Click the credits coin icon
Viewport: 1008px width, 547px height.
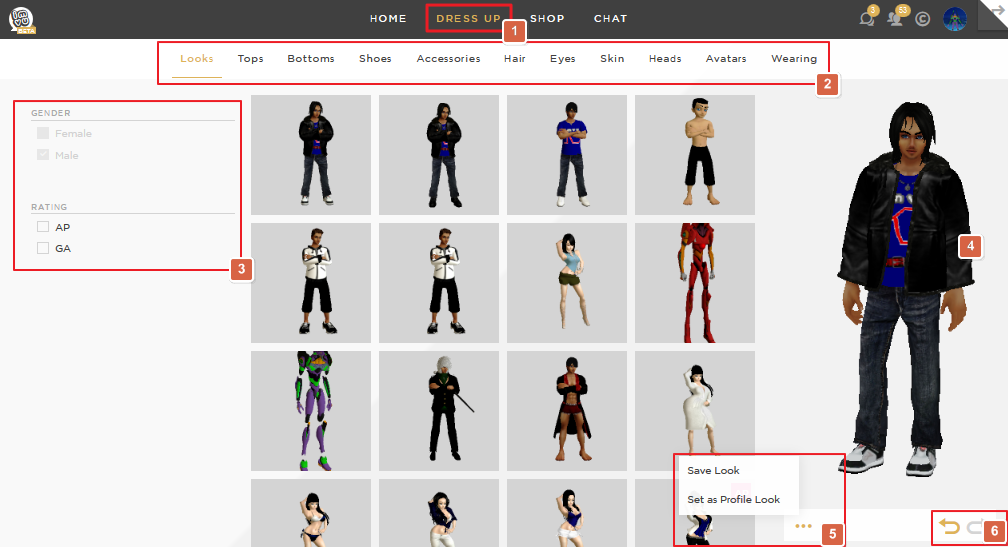[x=923, y=19]
